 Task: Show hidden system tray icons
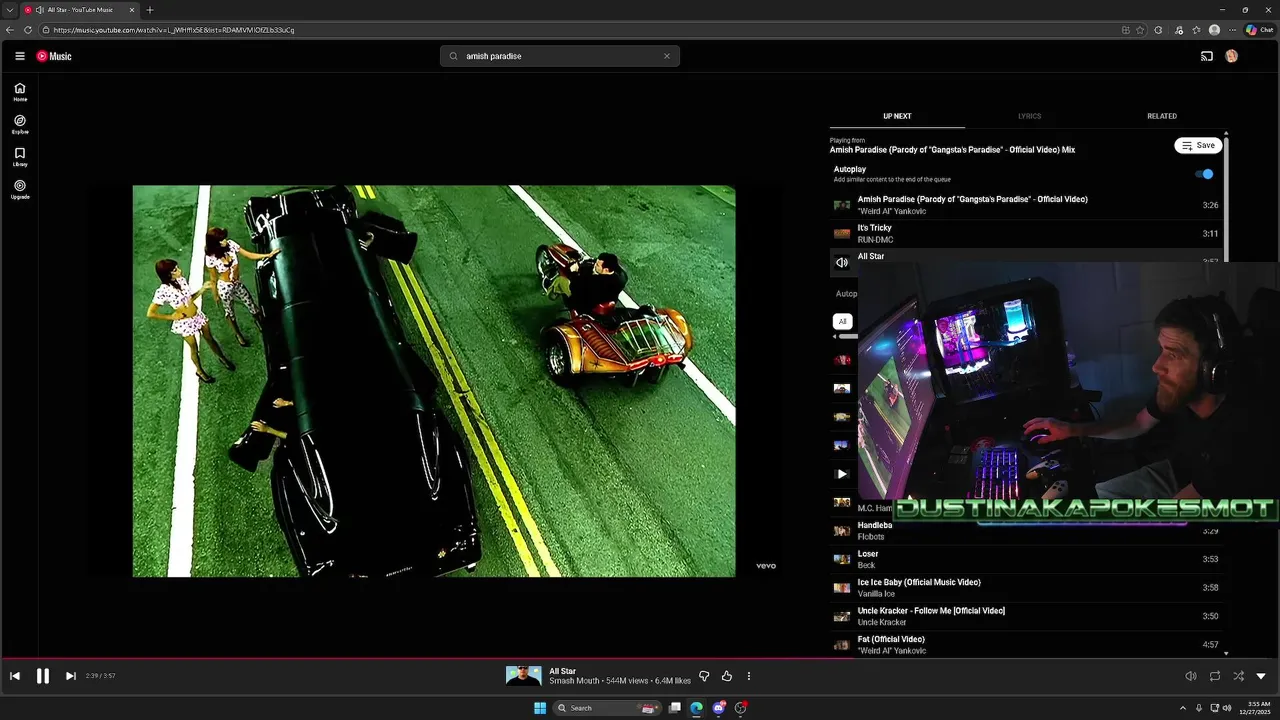[x=1184, y=708]
